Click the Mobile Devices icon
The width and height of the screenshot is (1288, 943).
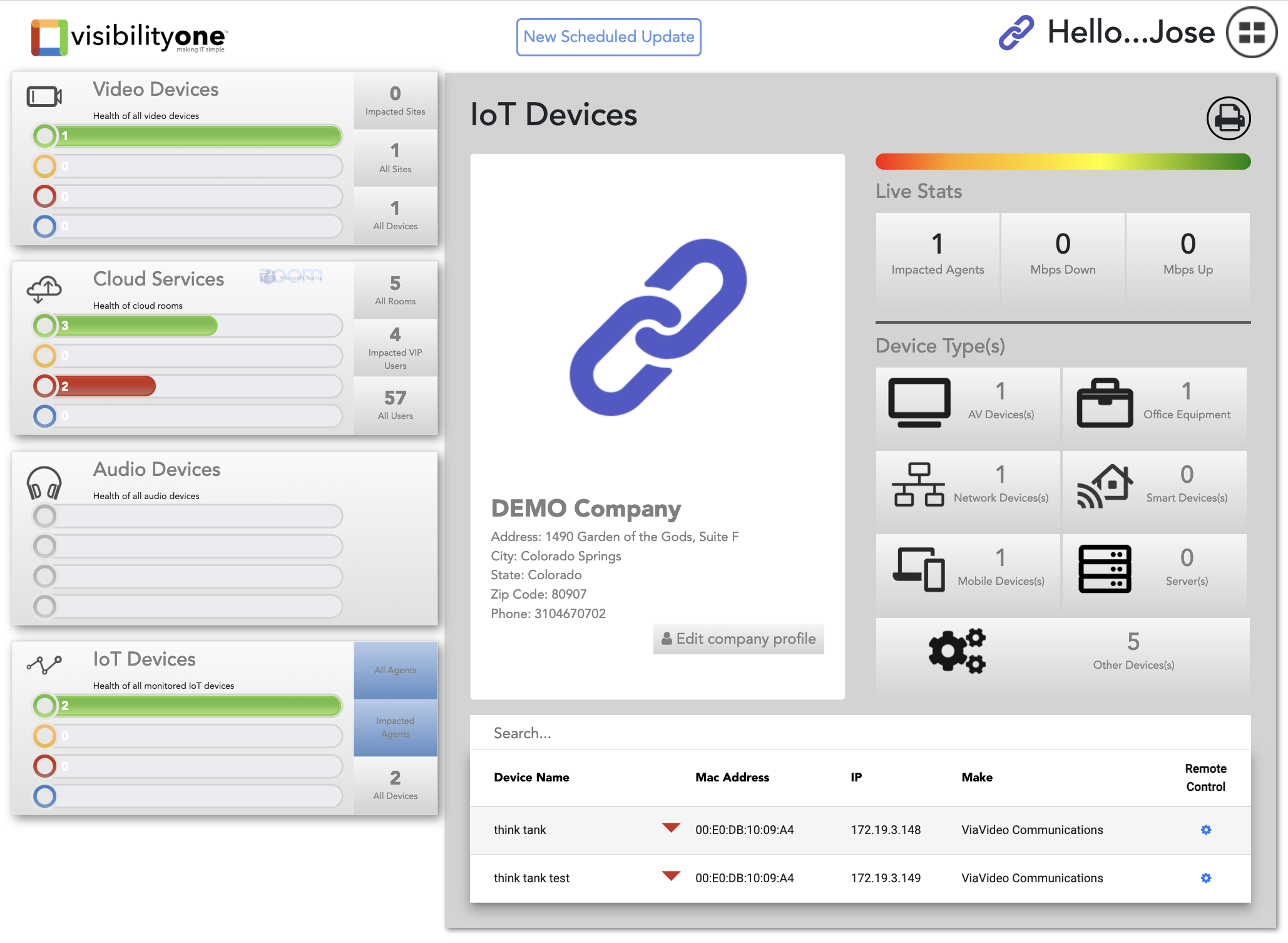918,569
